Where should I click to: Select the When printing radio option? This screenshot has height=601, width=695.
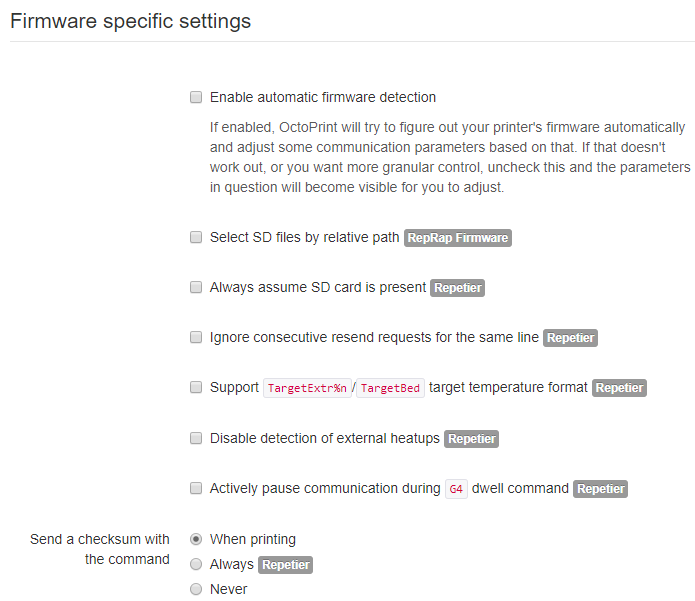(x=196, y=539)
